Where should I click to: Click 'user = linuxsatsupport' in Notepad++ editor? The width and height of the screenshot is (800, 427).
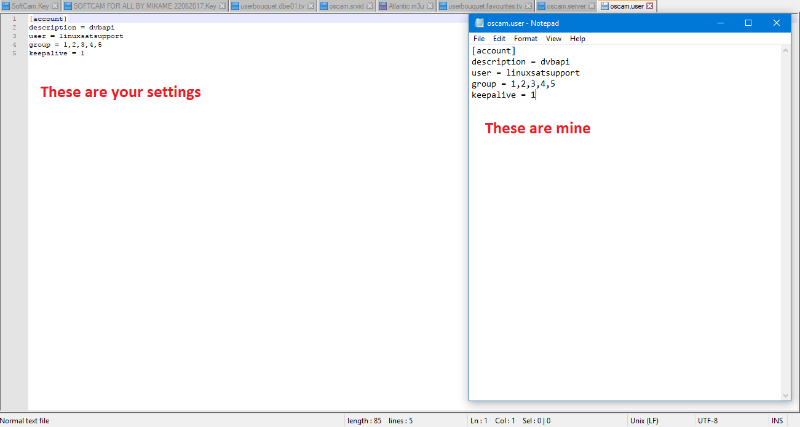(x=76, y=36)
